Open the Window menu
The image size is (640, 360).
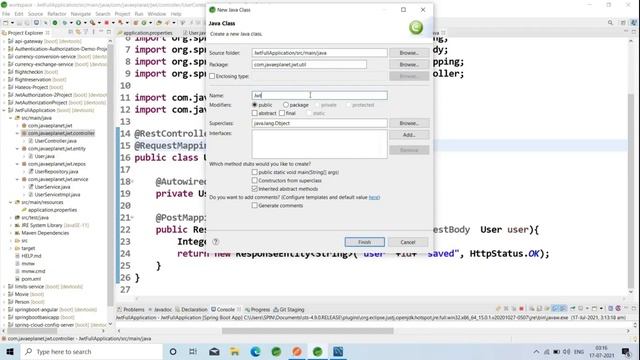157,14
